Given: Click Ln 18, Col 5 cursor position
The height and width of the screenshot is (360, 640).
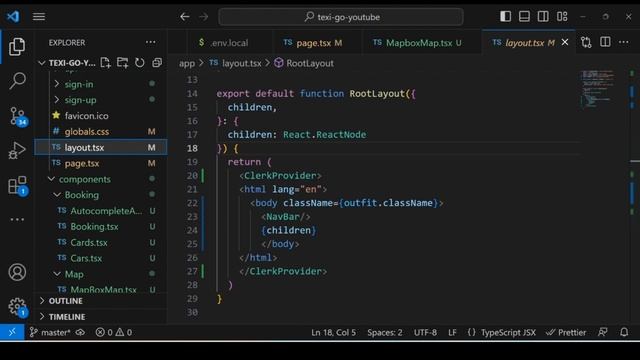Looking at the screenshot, I should coord(333,333).
